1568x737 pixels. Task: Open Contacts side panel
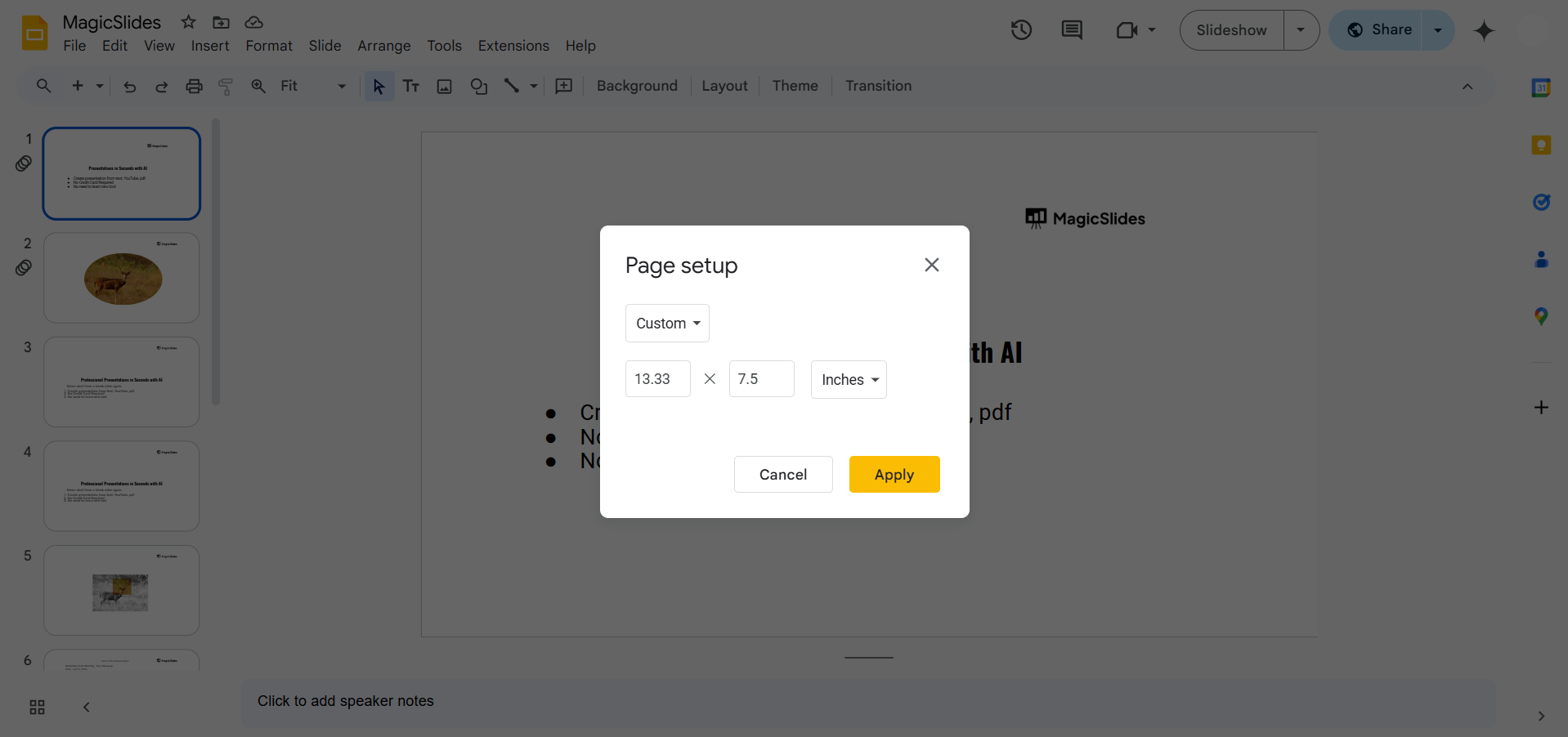[x=1541, y=259]
